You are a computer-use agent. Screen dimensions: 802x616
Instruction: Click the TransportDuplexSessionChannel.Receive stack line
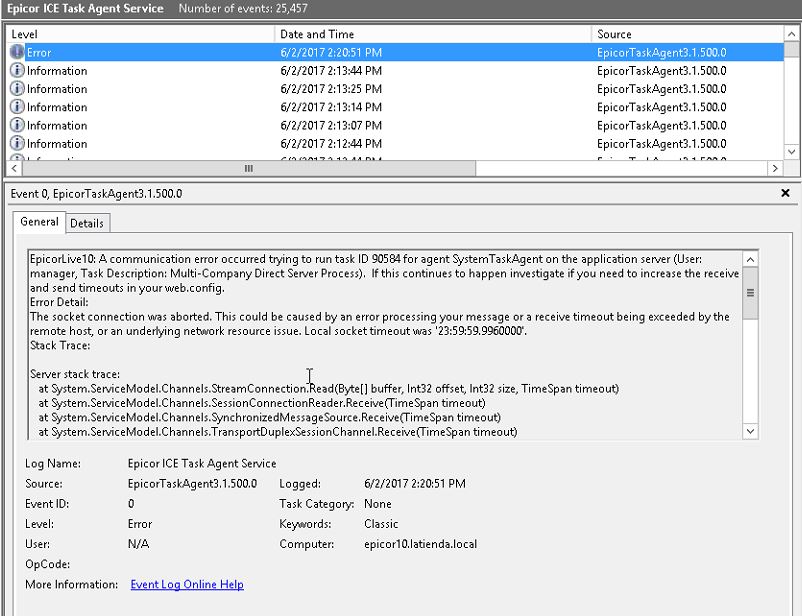pyautogui.click(x=278, y=432)
